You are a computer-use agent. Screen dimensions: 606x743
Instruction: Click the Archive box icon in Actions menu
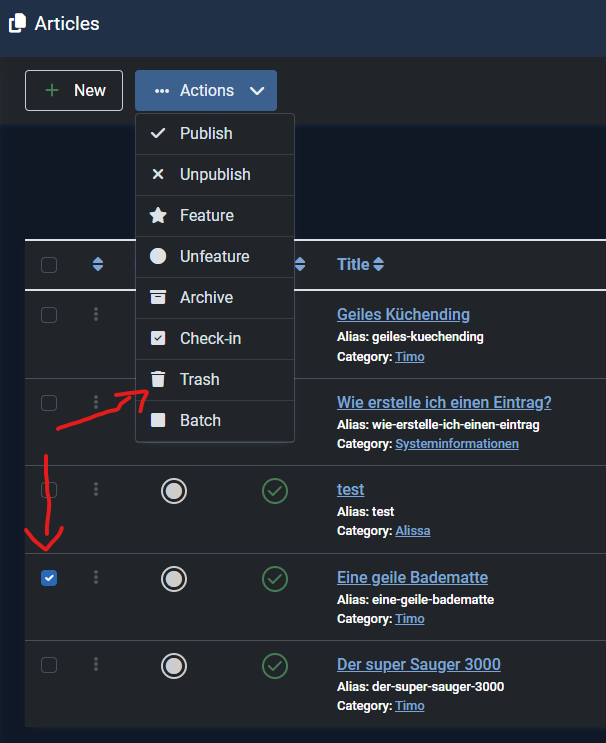(x=158, y=298)
